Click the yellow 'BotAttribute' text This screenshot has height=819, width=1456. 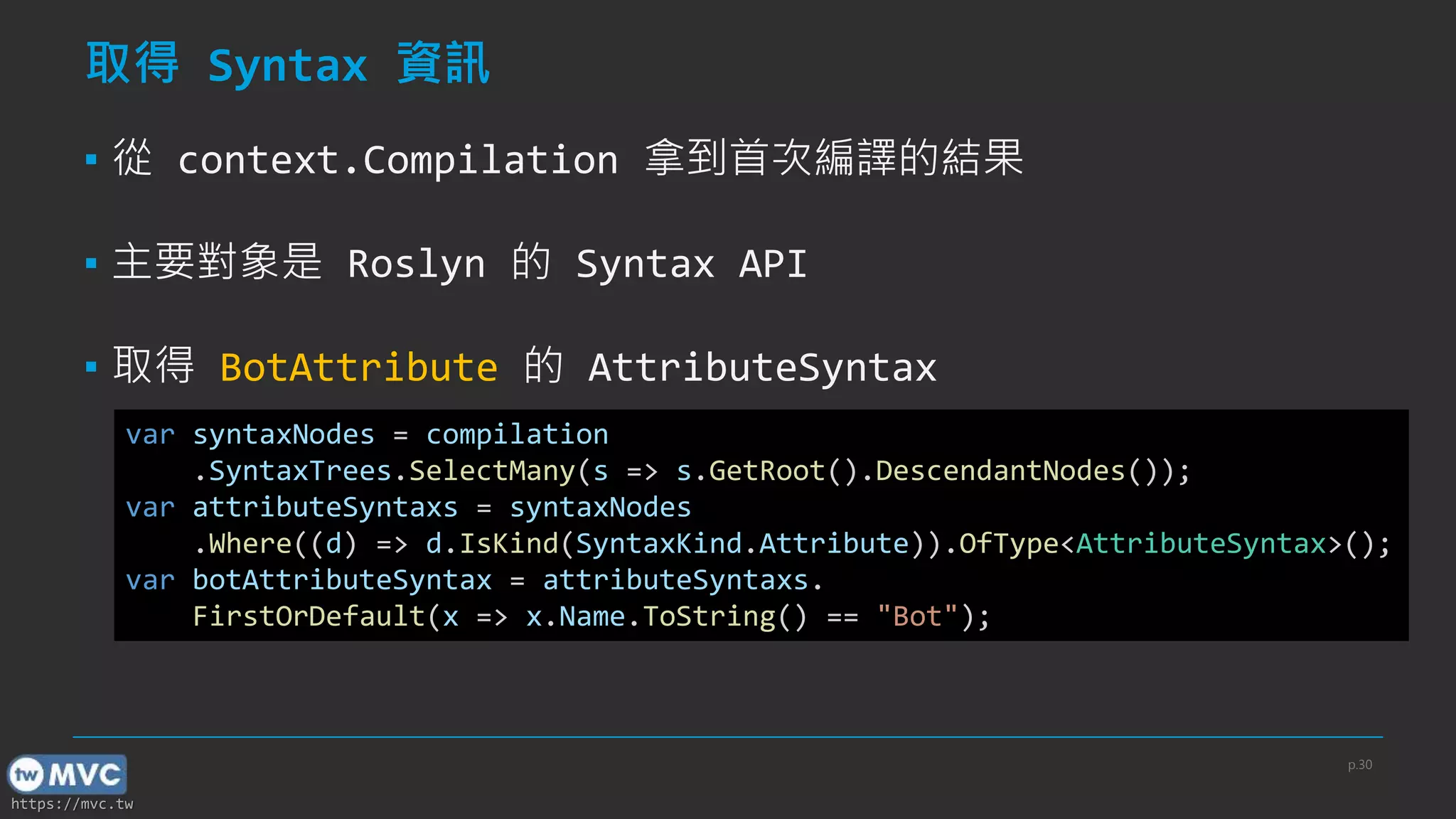click(x=359, y=368)
